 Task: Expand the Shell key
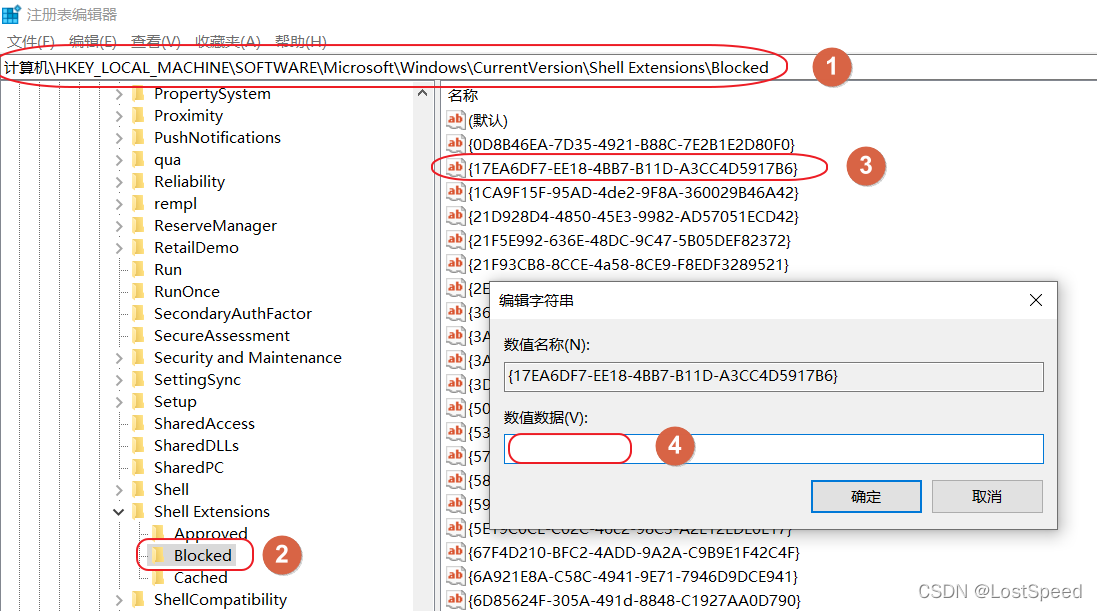[x=118, y=490]
